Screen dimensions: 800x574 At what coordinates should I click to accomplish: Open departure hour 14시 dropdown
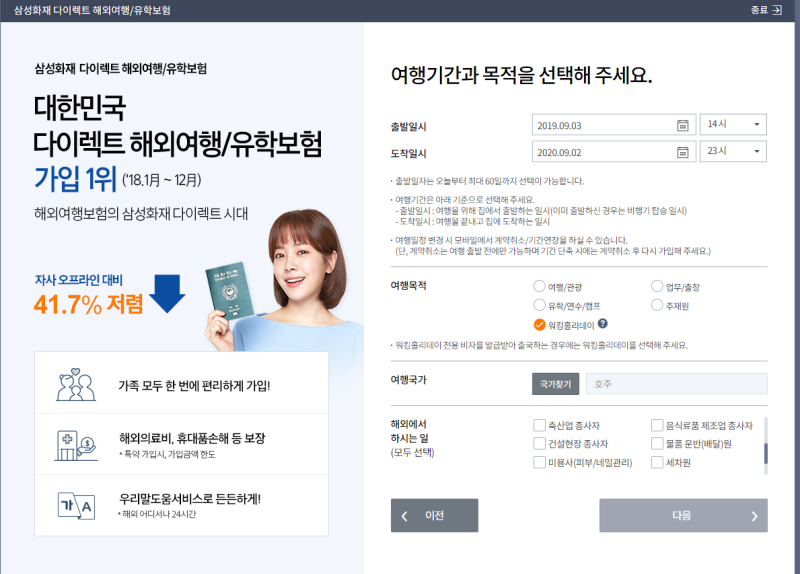click(x=733, y=124)
